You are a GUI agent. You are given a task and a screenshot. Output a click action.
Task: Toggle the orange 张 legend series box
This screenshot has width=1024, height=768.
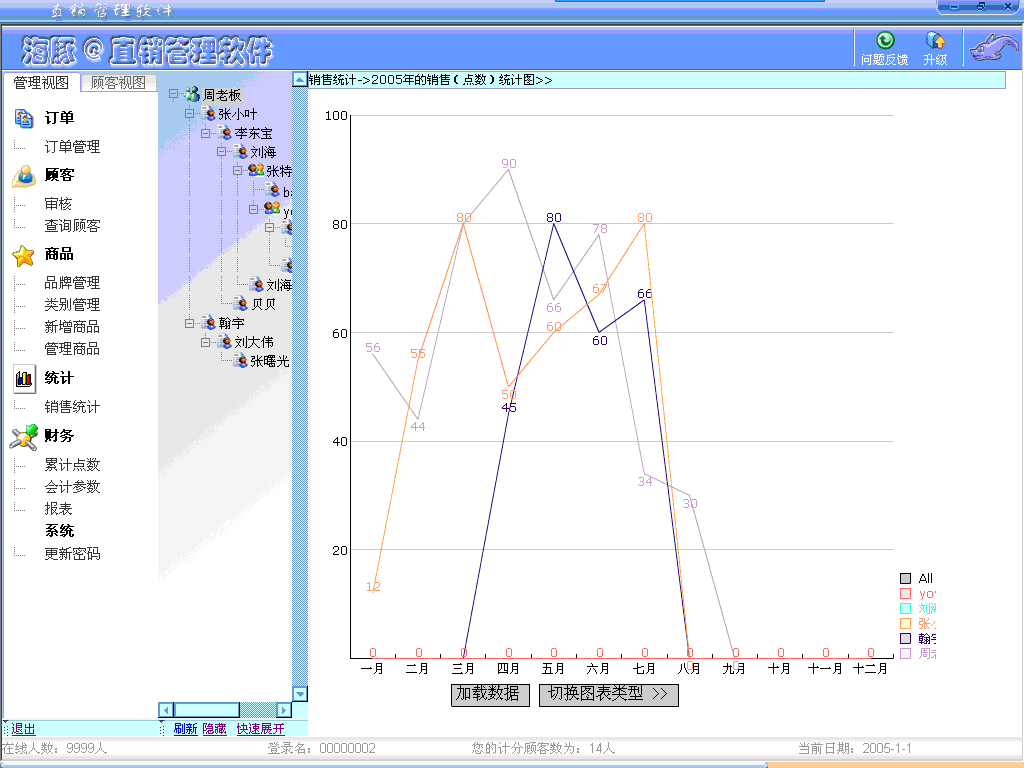click(905, 624)
